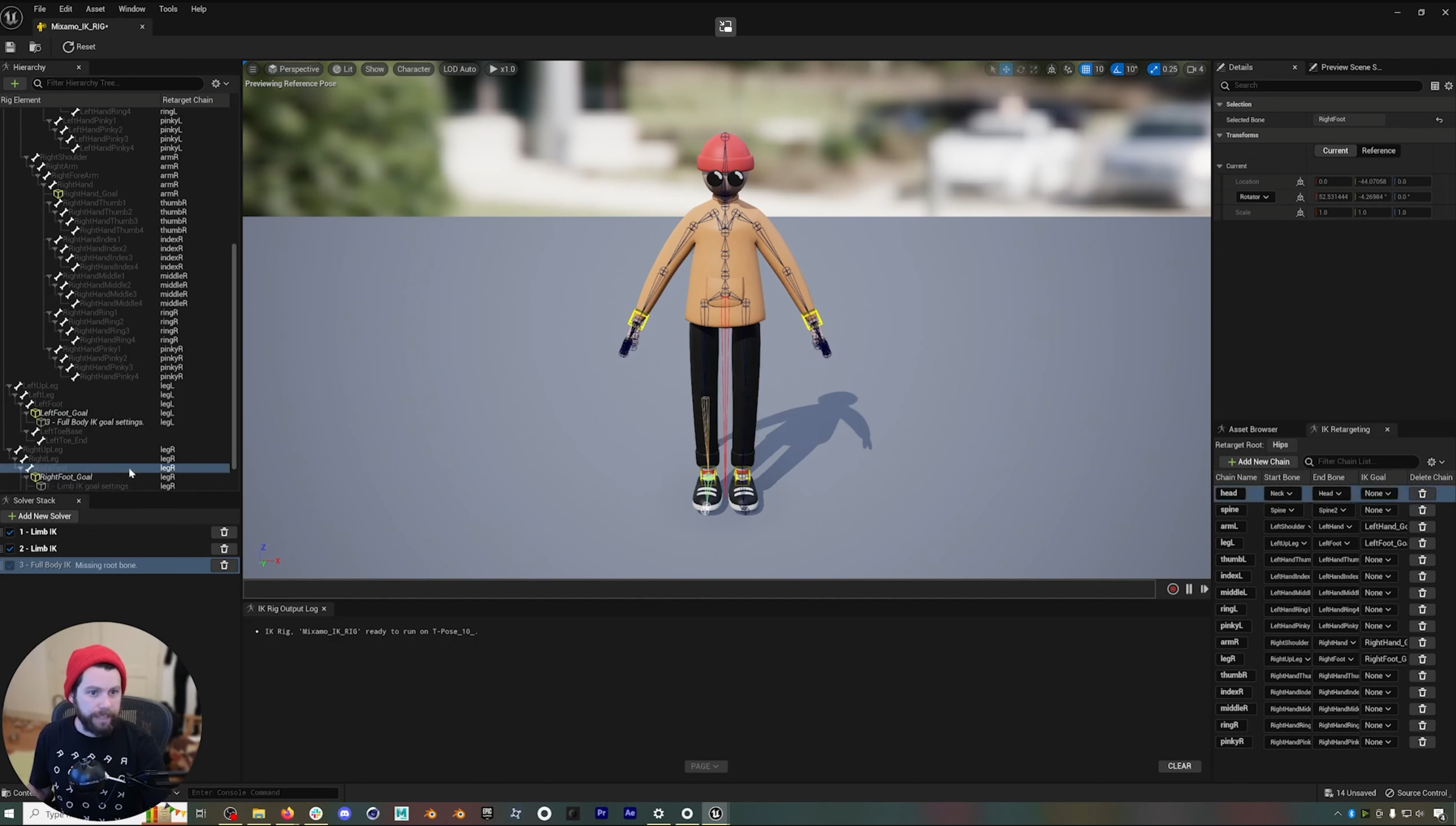Disable the 2 - Limb IK solver checkbox

click(10, 549)
